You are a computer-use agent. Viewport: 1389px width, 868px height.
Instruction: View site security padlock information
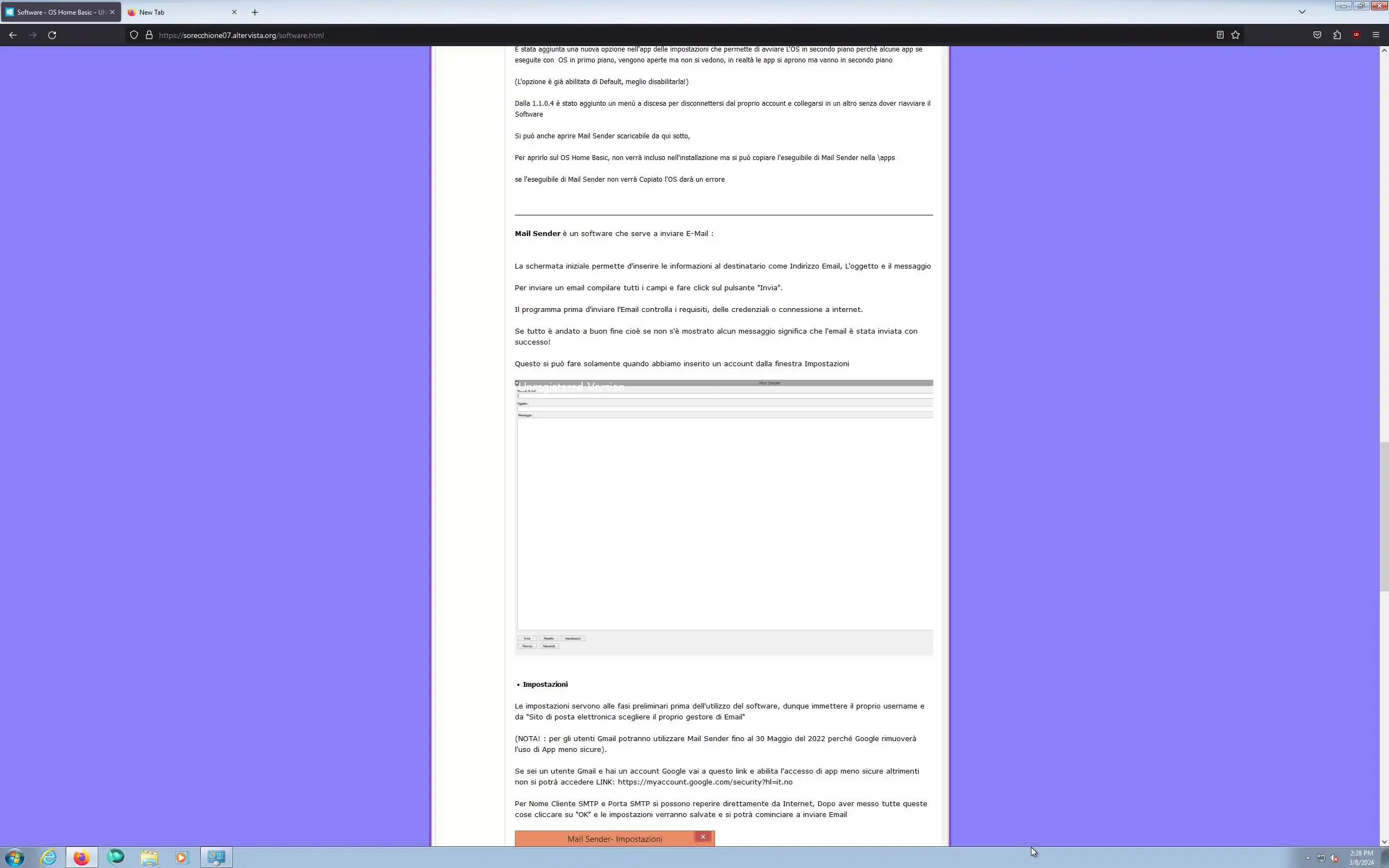(x=149, y=35)
